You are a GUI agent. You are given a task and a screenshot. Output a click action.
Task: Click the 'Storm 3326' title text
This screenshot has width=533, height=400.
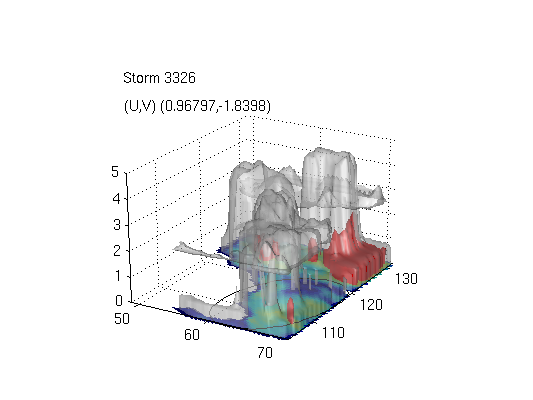[159, 78]
